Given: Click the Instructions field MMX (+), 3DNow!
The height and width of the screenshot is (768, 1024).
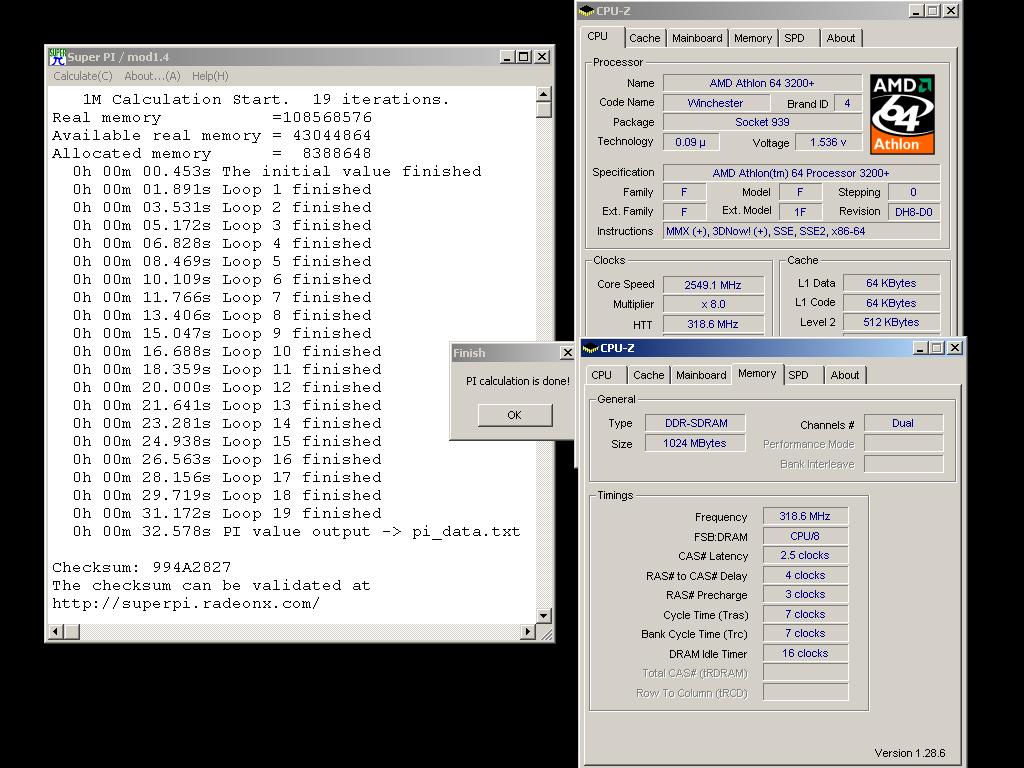Looking at the screenshot, I should pyautogui.click(x=801, y=231).
